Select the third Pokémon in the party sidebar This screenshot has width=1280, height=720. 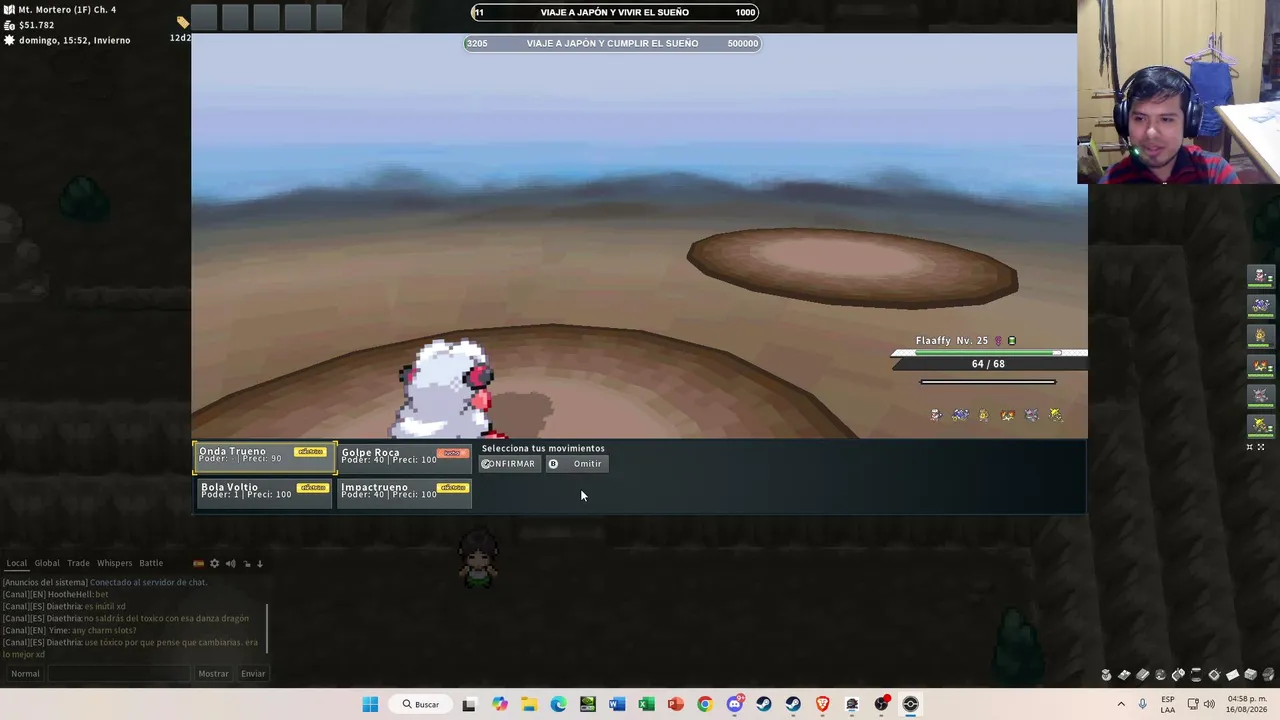click(1261, 336)
